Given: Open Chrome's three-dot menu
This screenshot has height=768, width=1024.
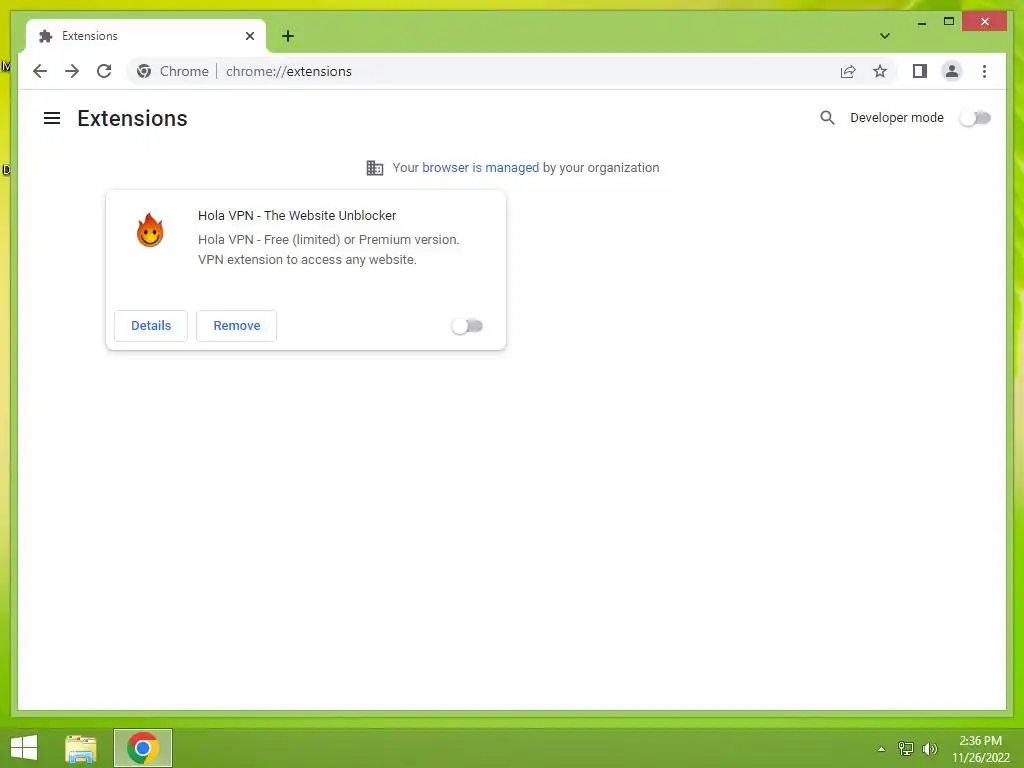Looking at the screenshot, I should pos(984,71).
